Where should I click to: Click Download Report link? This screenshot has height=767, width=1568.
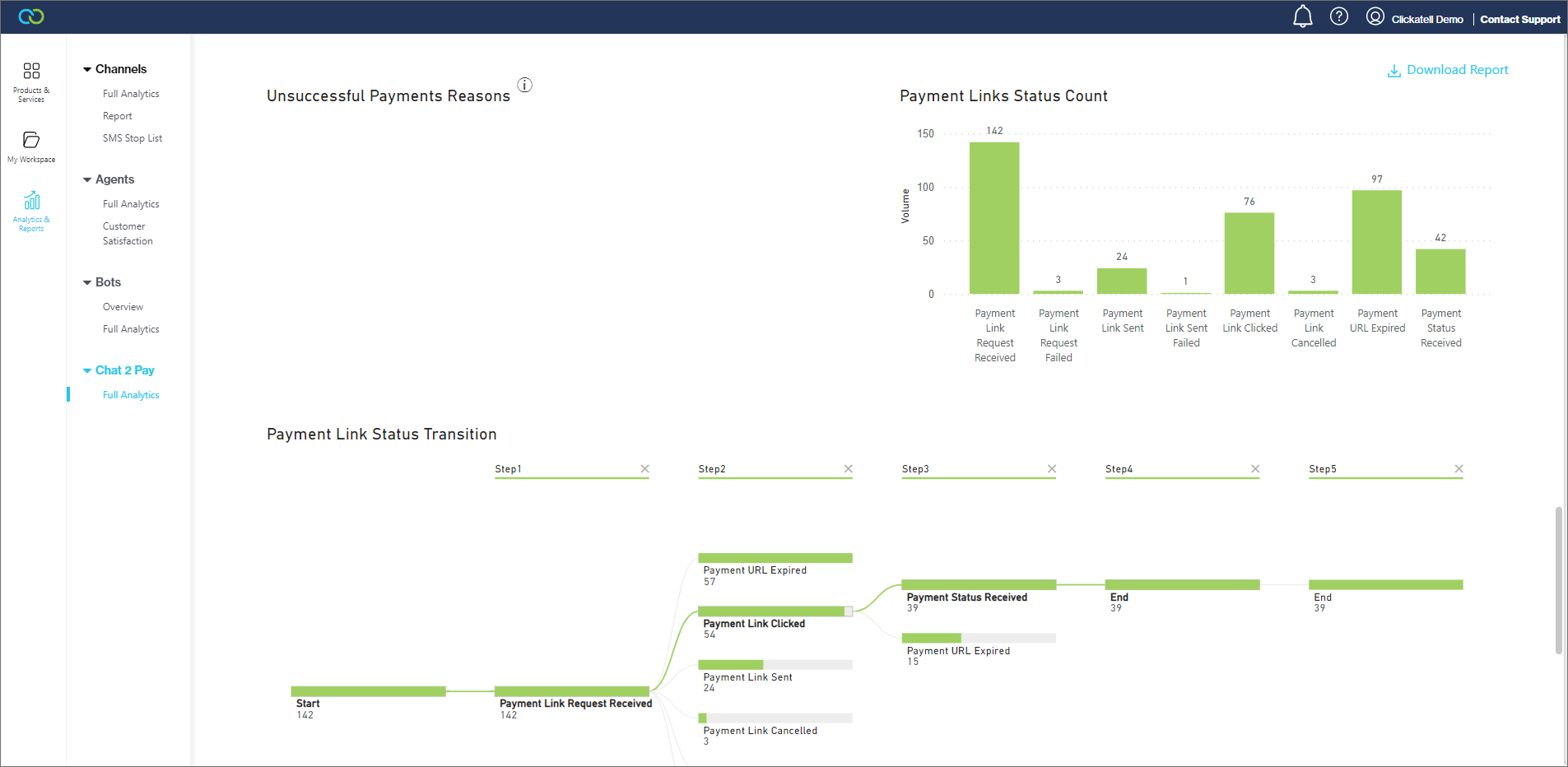1448,70
